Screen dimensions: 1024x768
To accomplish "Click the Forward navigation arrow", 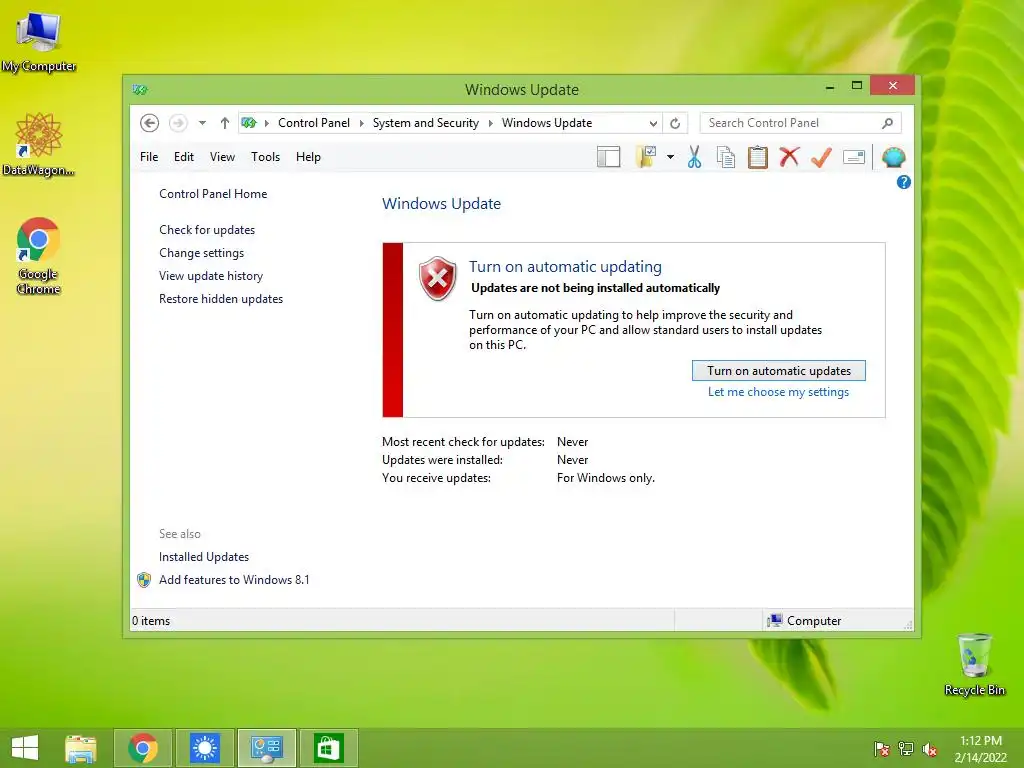I will click(178, 123).
